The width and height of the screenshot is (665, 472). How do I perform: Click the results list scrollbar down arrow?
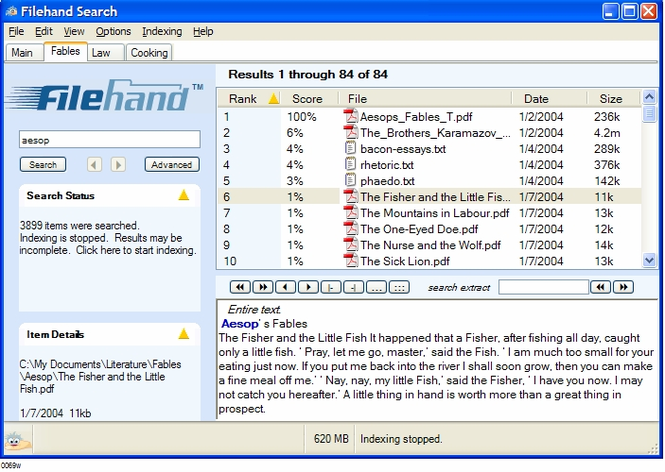click(x=650, y=260)
